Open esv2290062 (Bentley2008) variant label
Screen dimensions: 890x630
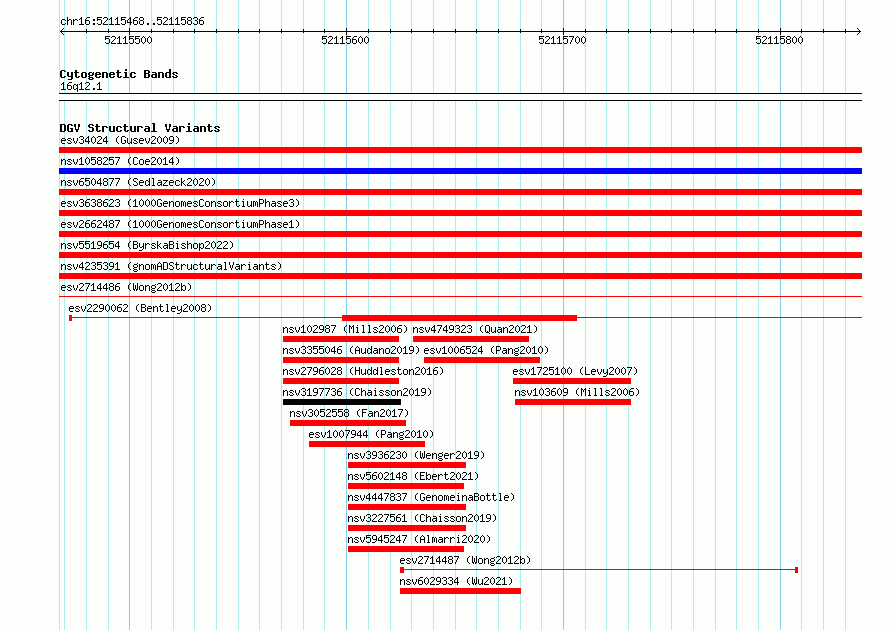coord(140,308)
